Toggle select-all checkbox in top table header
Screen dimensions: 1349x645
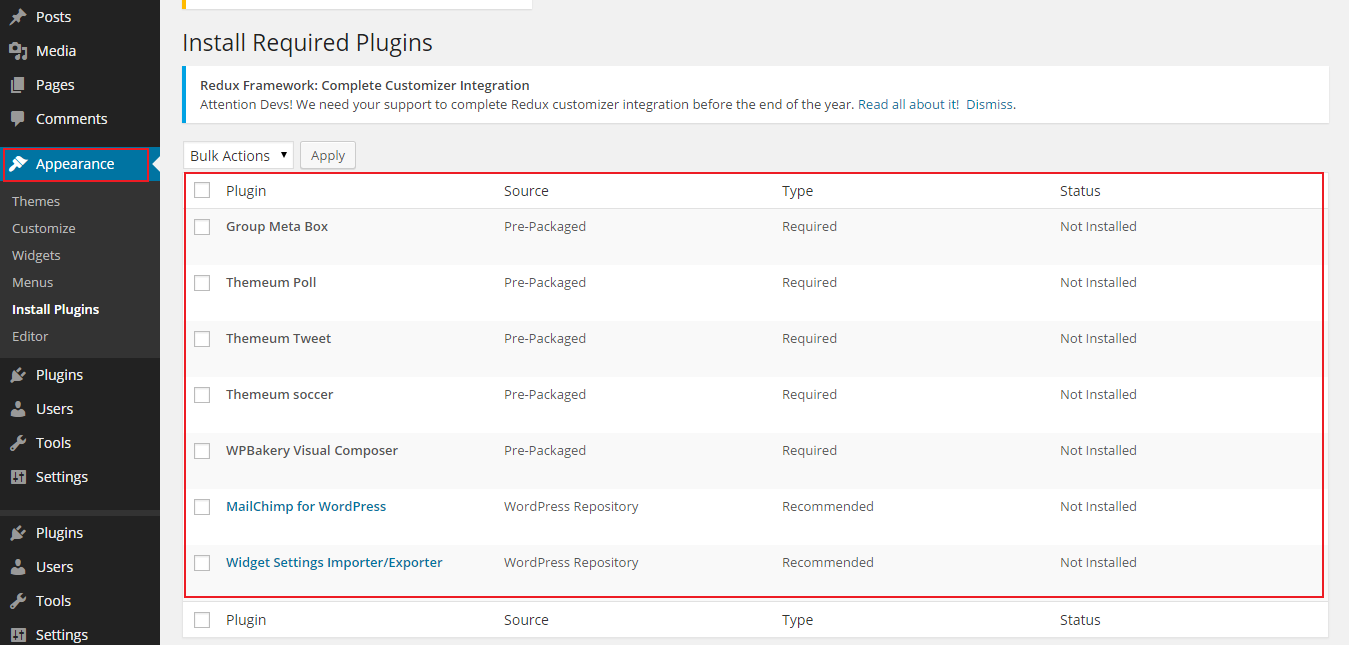[x=202, y=191]
